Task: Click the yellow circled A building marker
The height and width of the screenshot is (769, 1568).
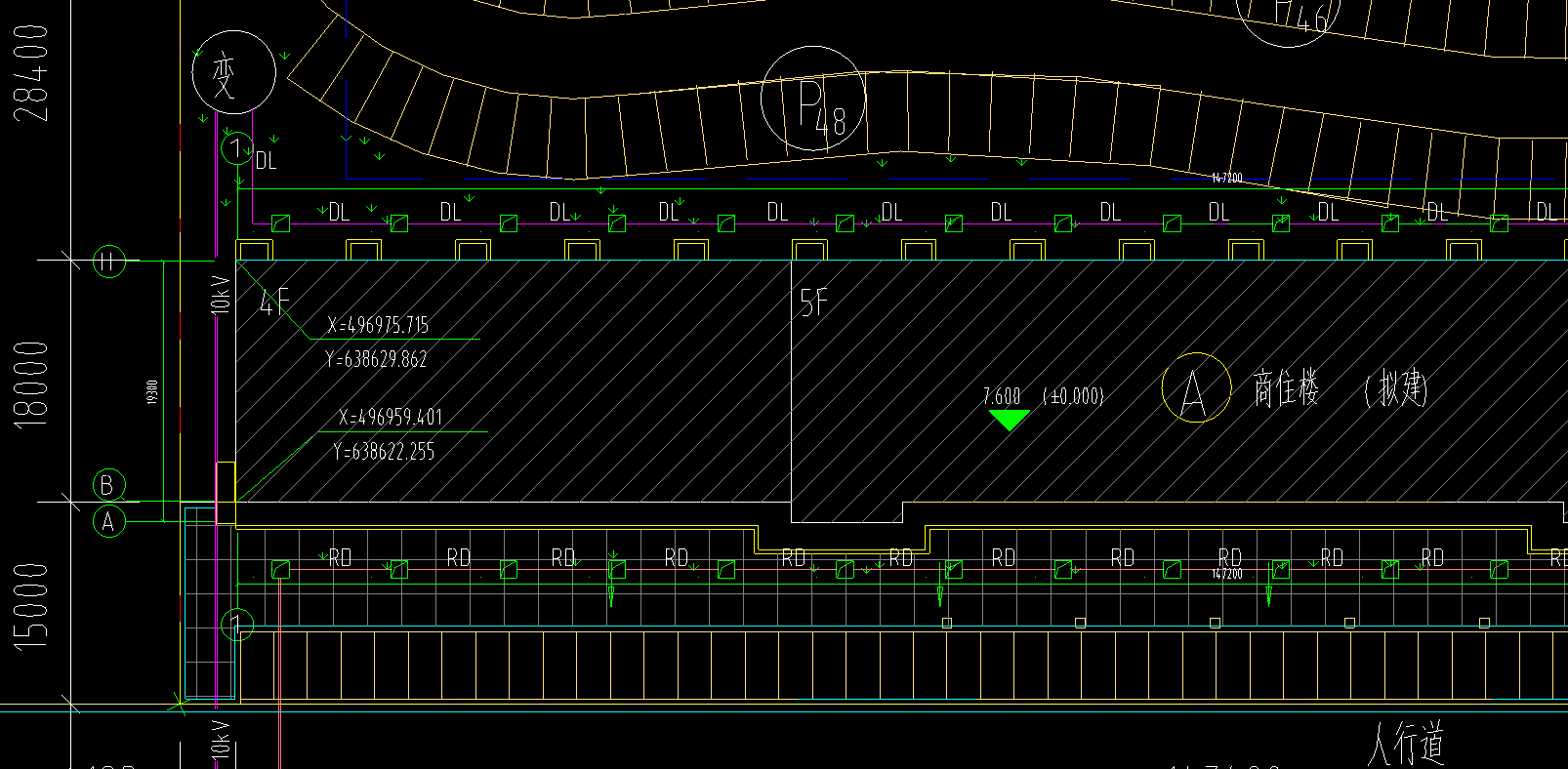Action: pos(1196,387)
